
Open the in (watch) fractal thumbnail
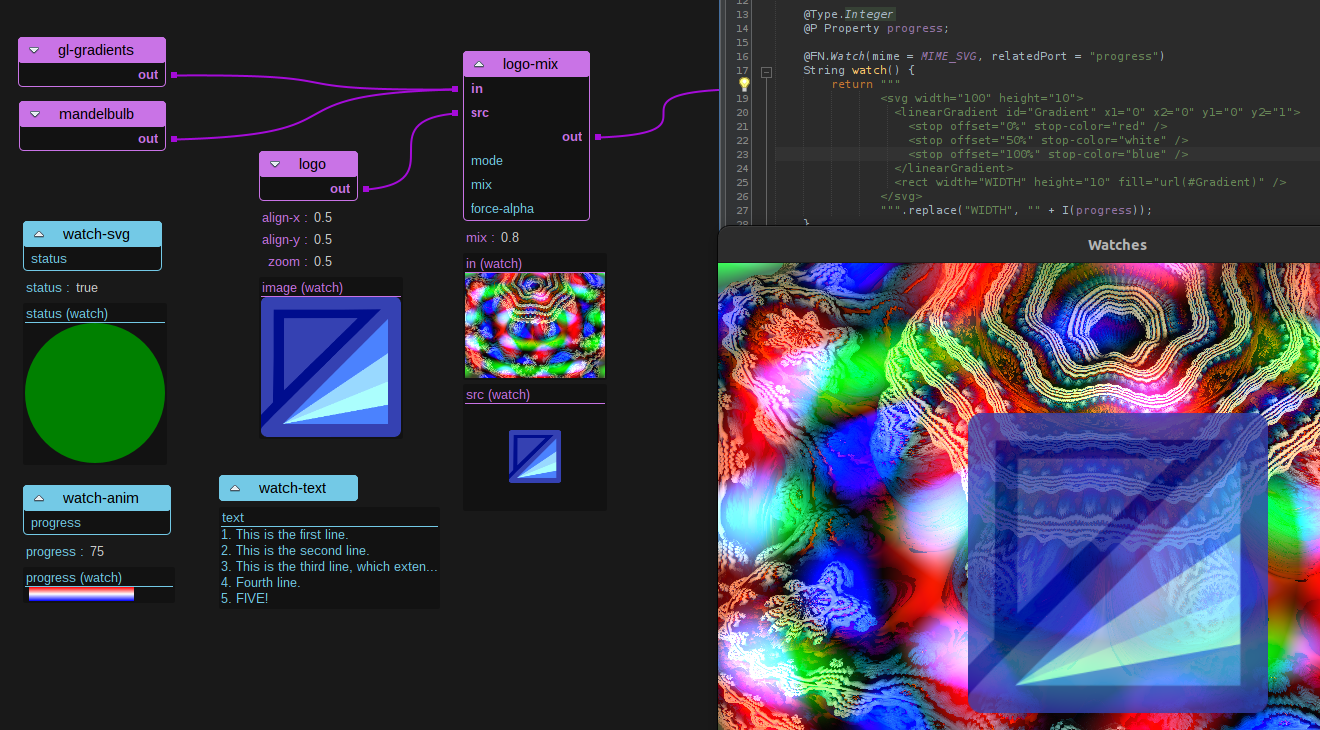click(535, 325)
